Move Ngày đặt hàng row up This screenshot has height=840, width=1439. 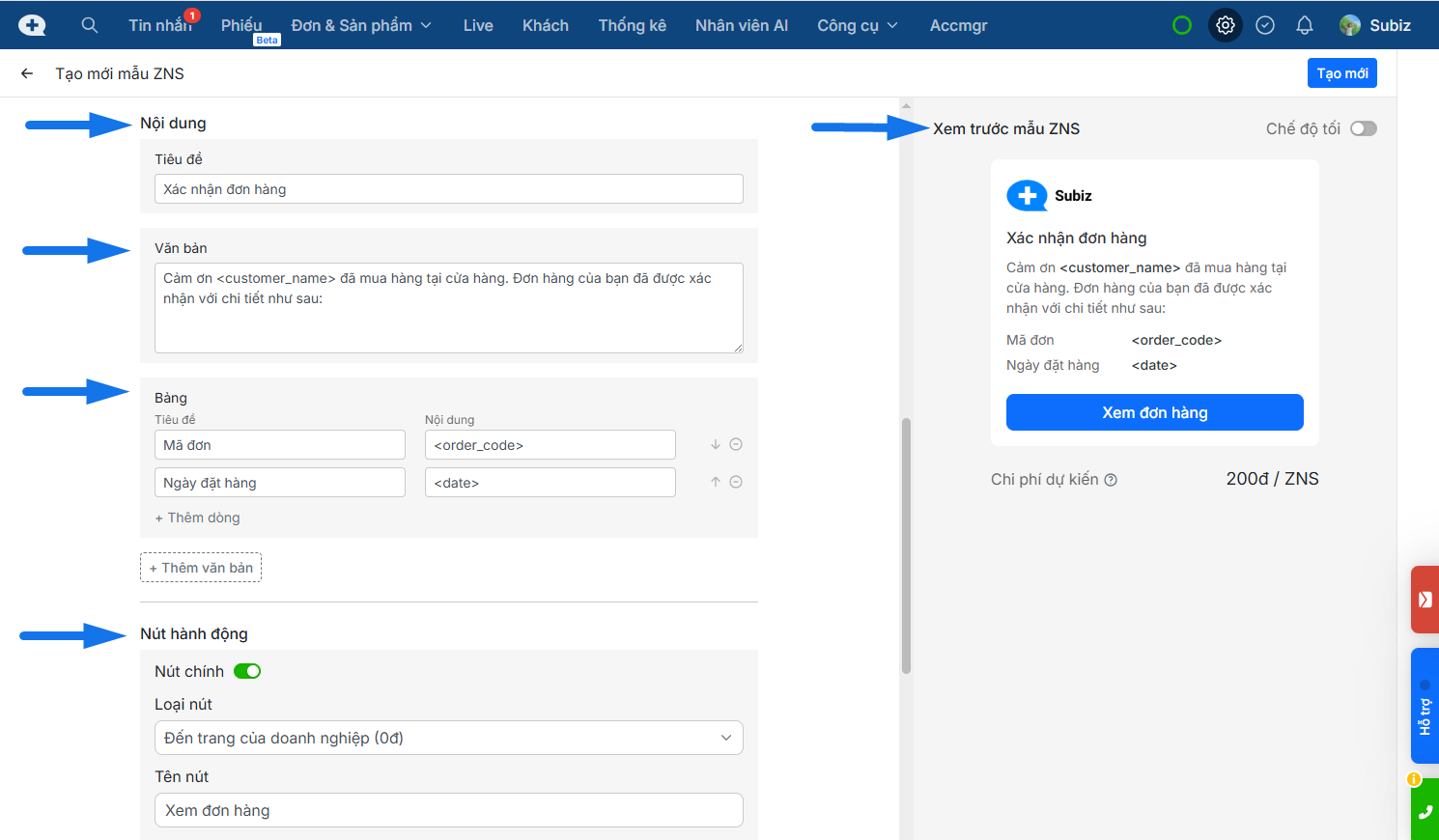click(716, 482)
